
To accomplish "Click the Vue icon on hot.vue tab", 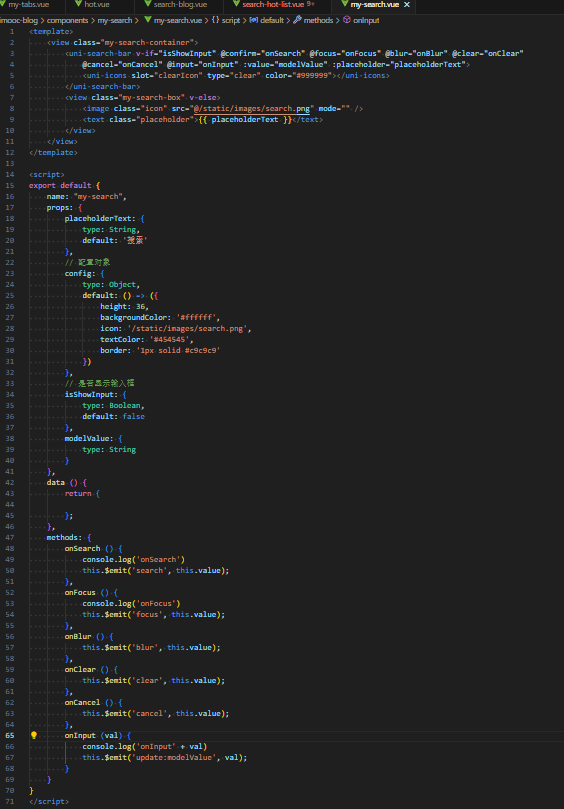I will pos(78,4).
